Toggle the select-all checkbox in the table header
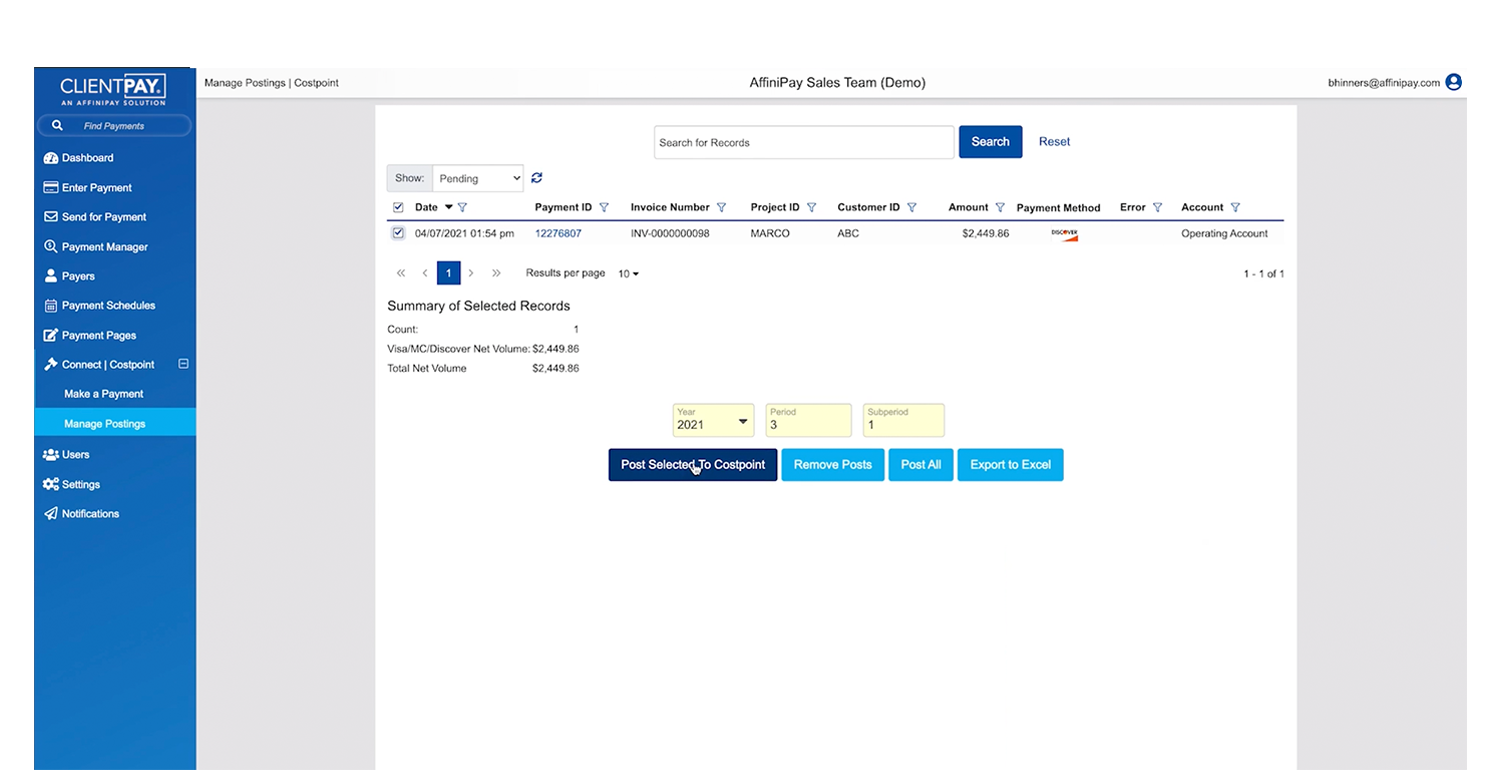 (x=398, y=207)
